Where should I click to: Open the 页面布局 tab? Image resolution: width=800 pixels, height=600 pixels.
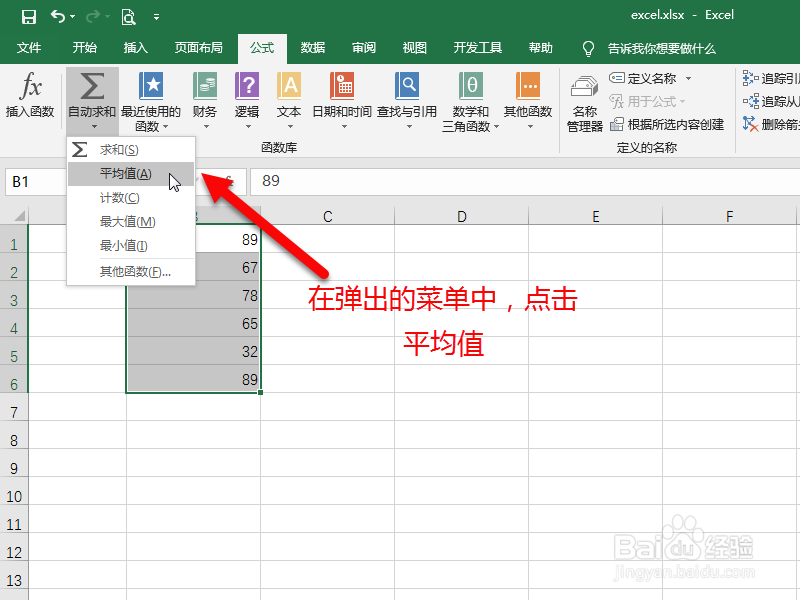198,48
